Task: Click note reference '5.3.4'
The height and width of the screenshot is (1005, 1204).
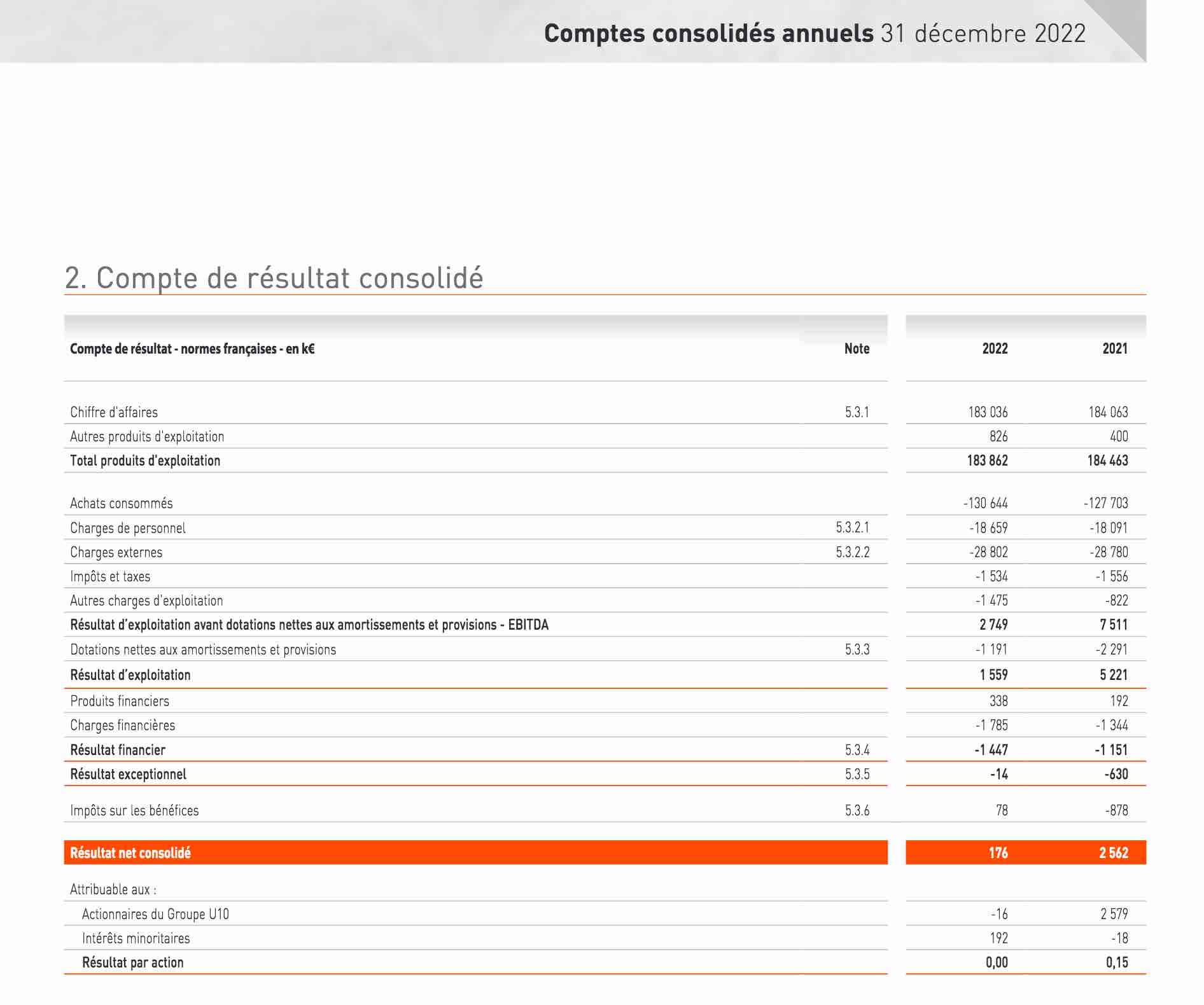Action: (x=857, y=750)
